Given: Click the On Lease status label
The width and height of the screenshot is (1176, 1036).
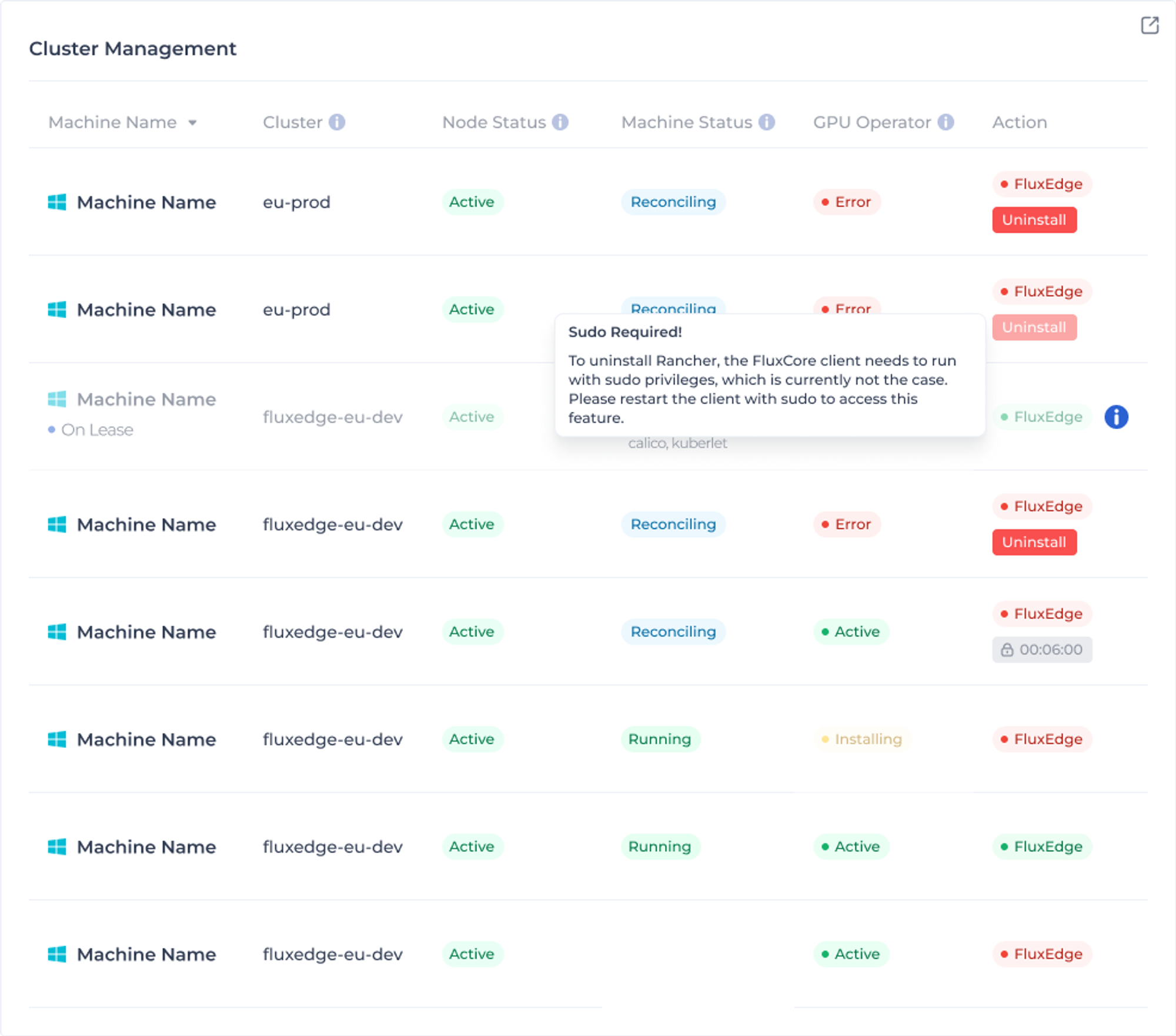Looking at the screenshot, I should (97, 430).
